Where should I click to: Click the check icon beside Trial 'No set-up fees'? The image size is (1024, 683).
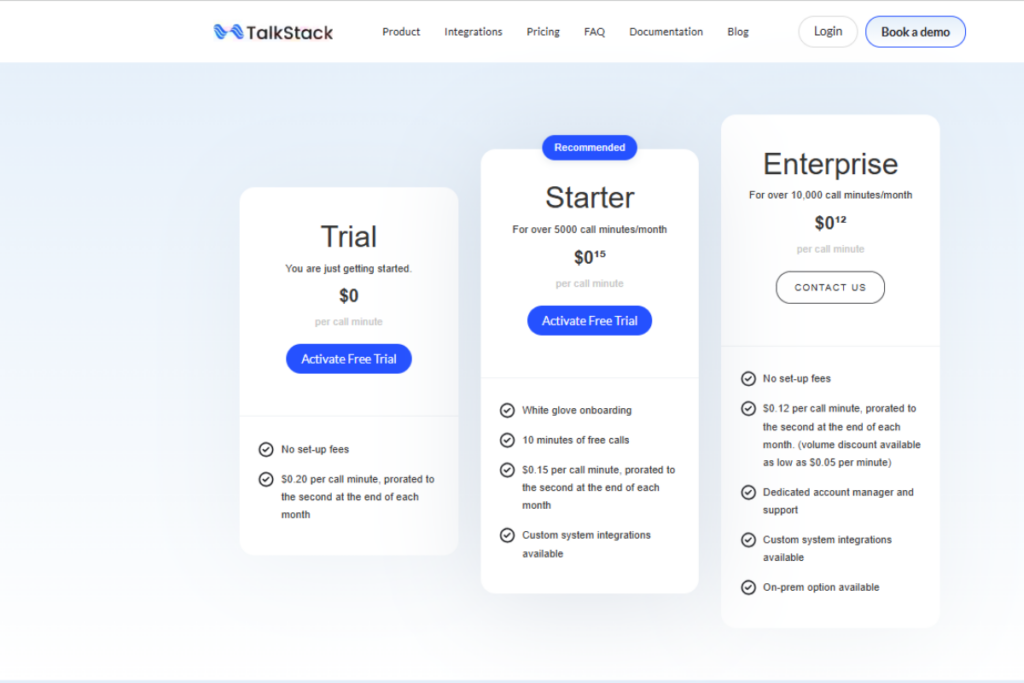266,449
